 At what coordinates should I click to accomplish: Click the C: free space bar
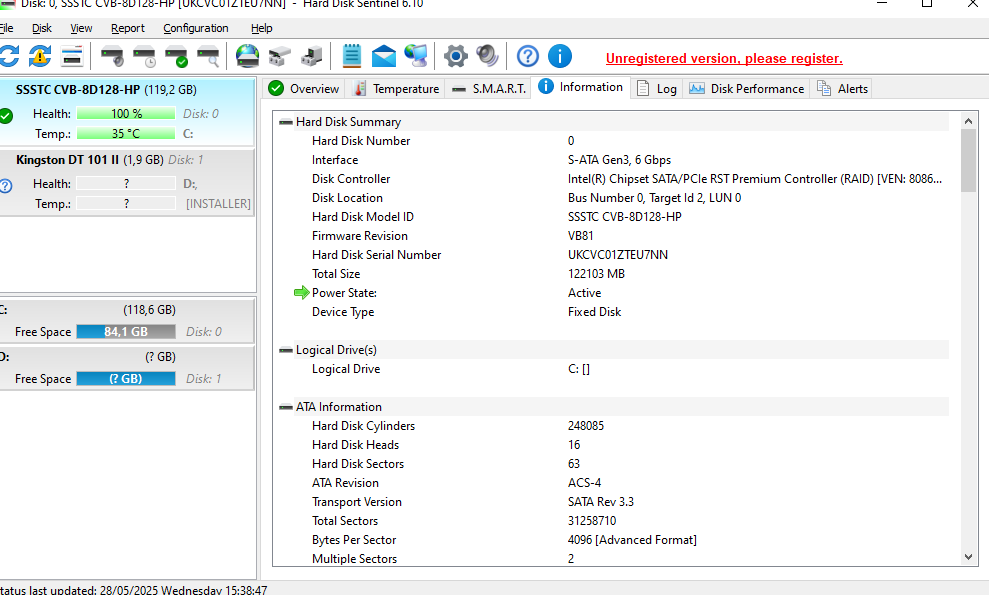[x=125, y=332]
